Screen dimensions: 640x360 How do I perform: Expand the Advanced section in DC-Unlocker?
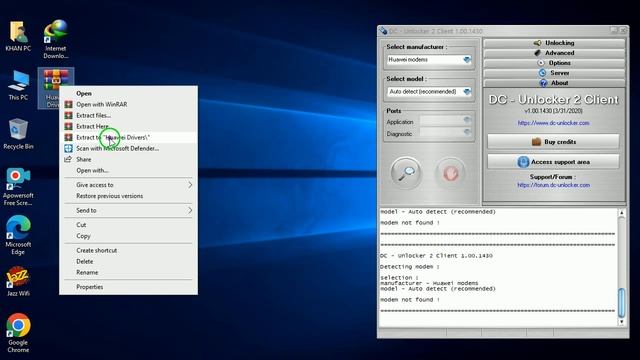[x=554, y=53]
